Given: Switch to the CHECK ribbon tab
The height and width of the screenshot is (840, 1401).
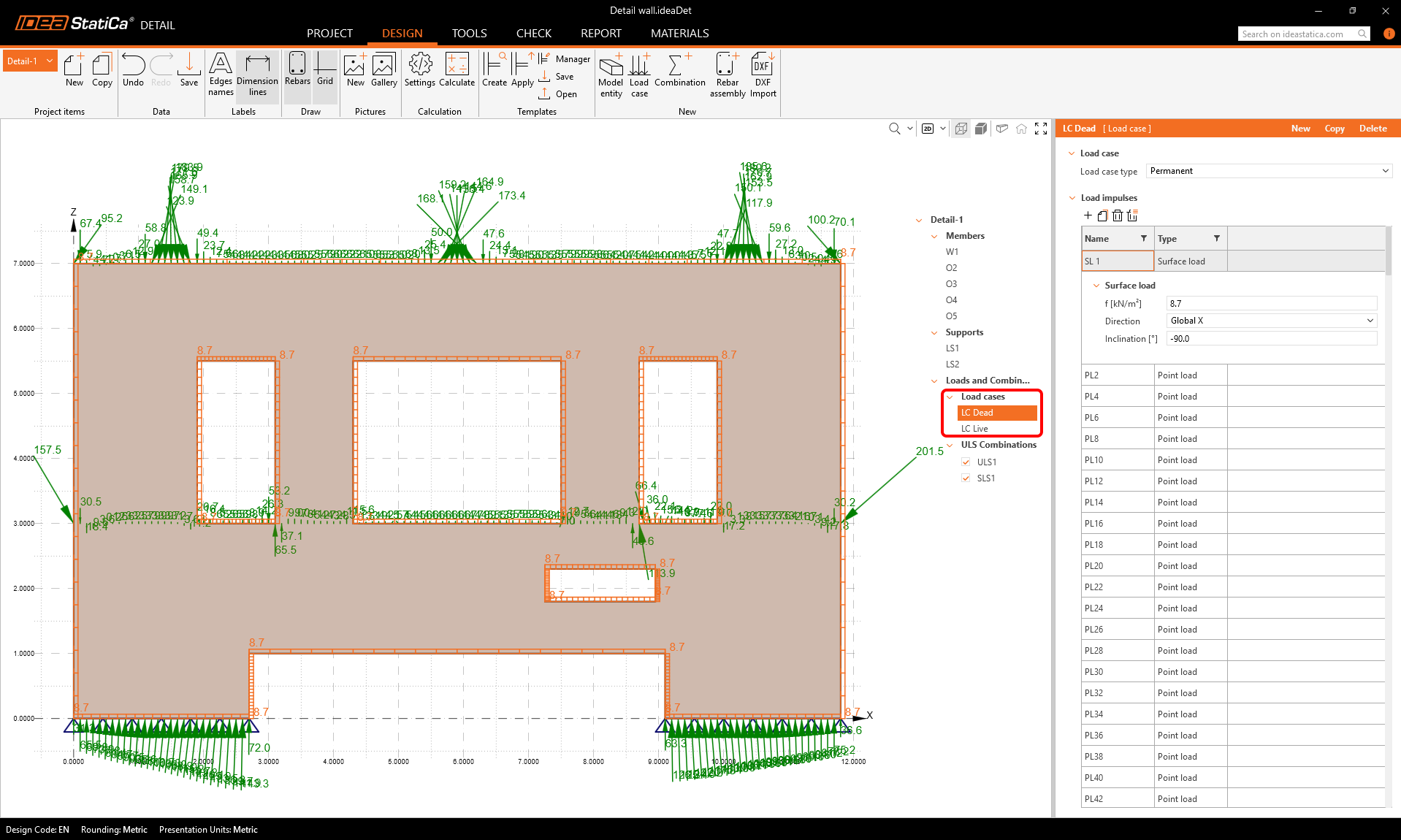Looking at the screenshot, I should [x=533, y=34].
